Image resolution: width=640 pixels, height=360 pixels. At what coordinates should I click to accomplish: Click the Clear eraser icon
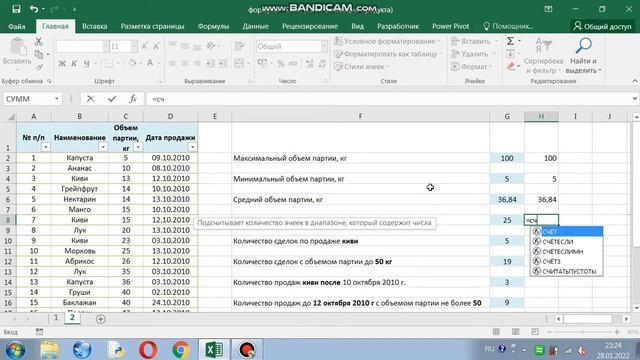coord(511,66)
